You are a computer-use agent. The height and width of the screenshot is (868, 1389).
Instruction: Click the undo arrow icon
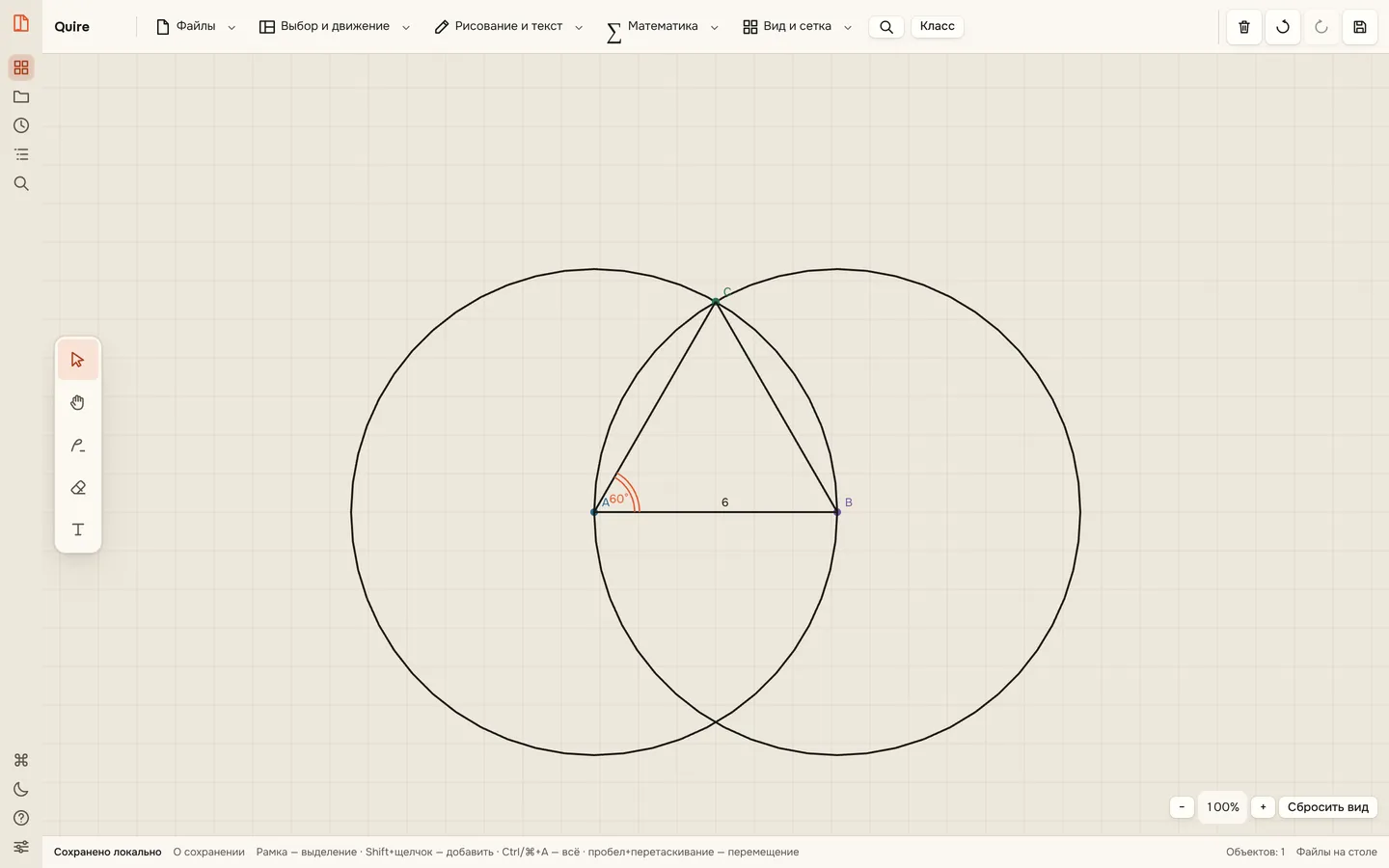[1283, 27]
